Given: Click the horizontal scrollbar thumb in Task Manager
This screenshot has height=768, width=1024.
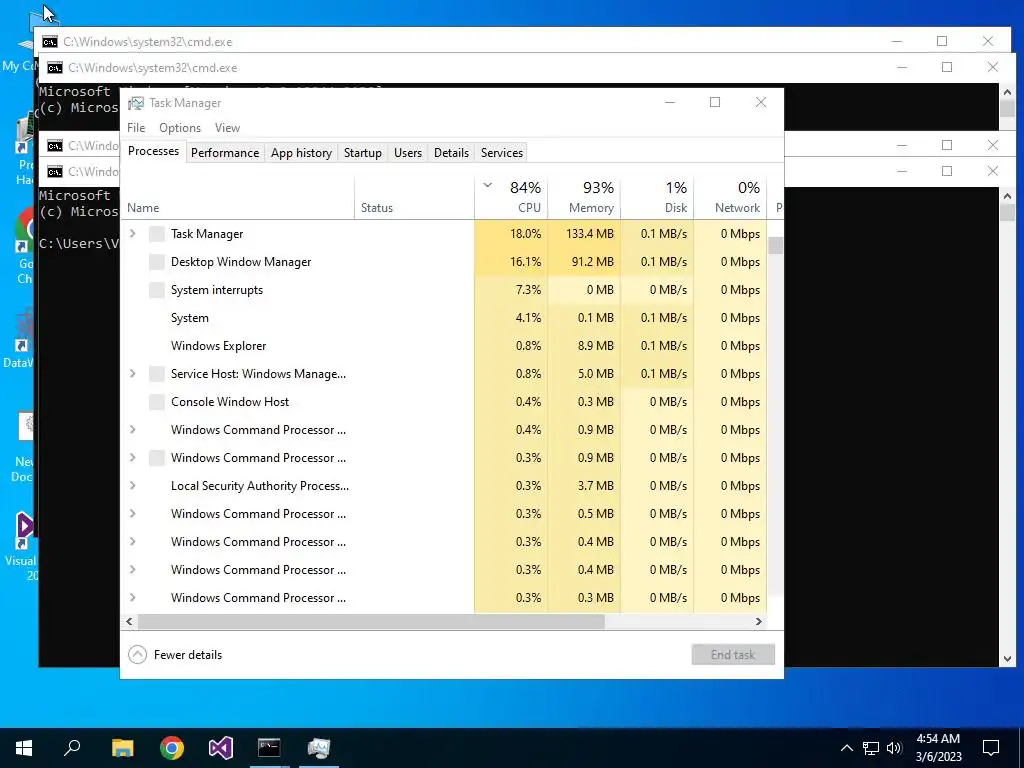Looking at the screenshot, I should [x=371, y=622].
